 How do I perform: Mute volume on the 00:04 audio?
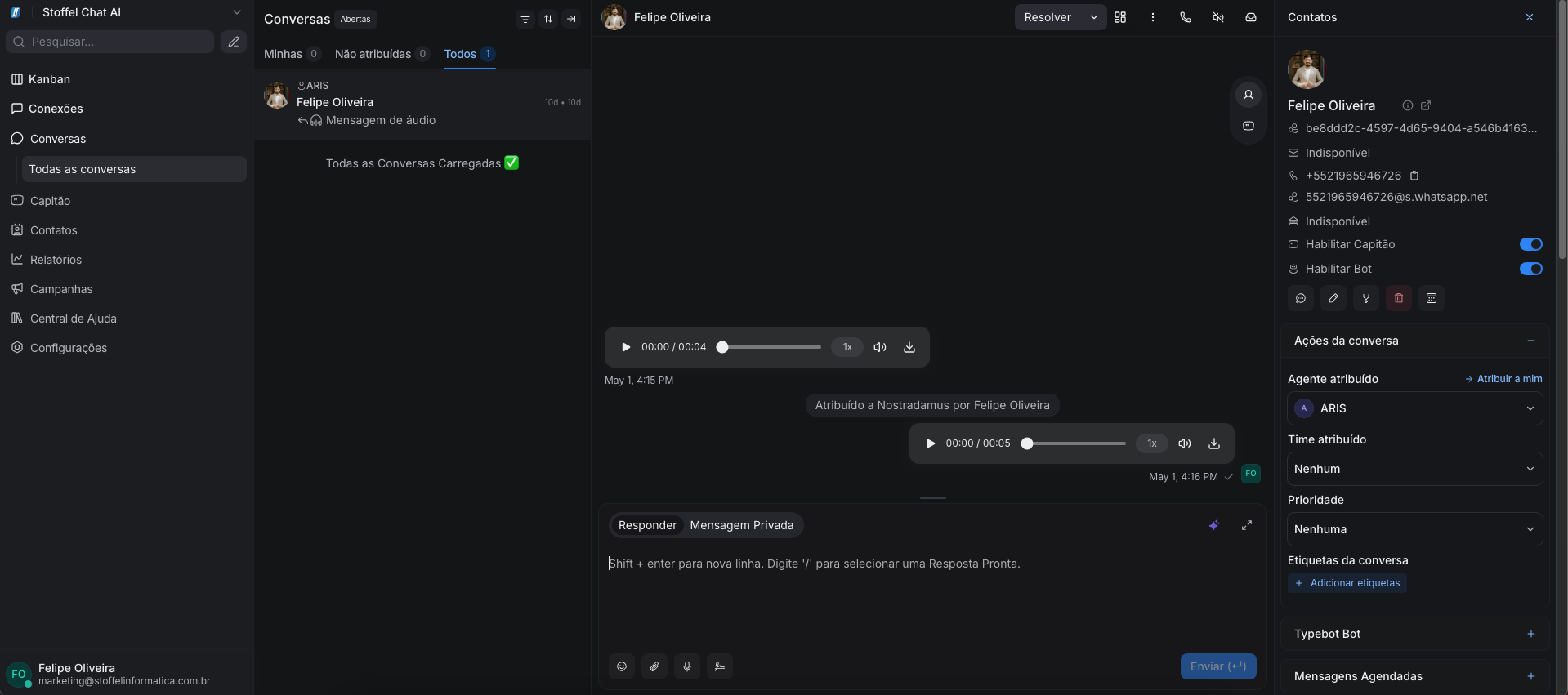pyautogui.click(x=880, y=347)
